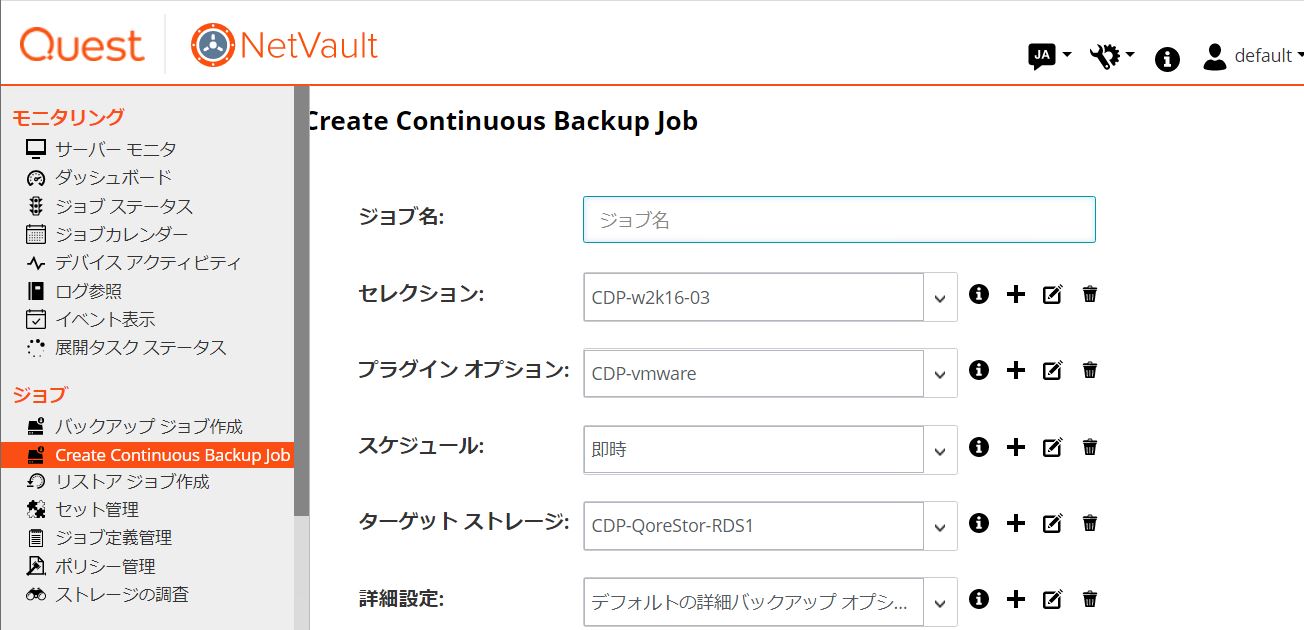
Task: Open the ターゲット ストレージ dropdown list
Action: click(x=940, y=526)
